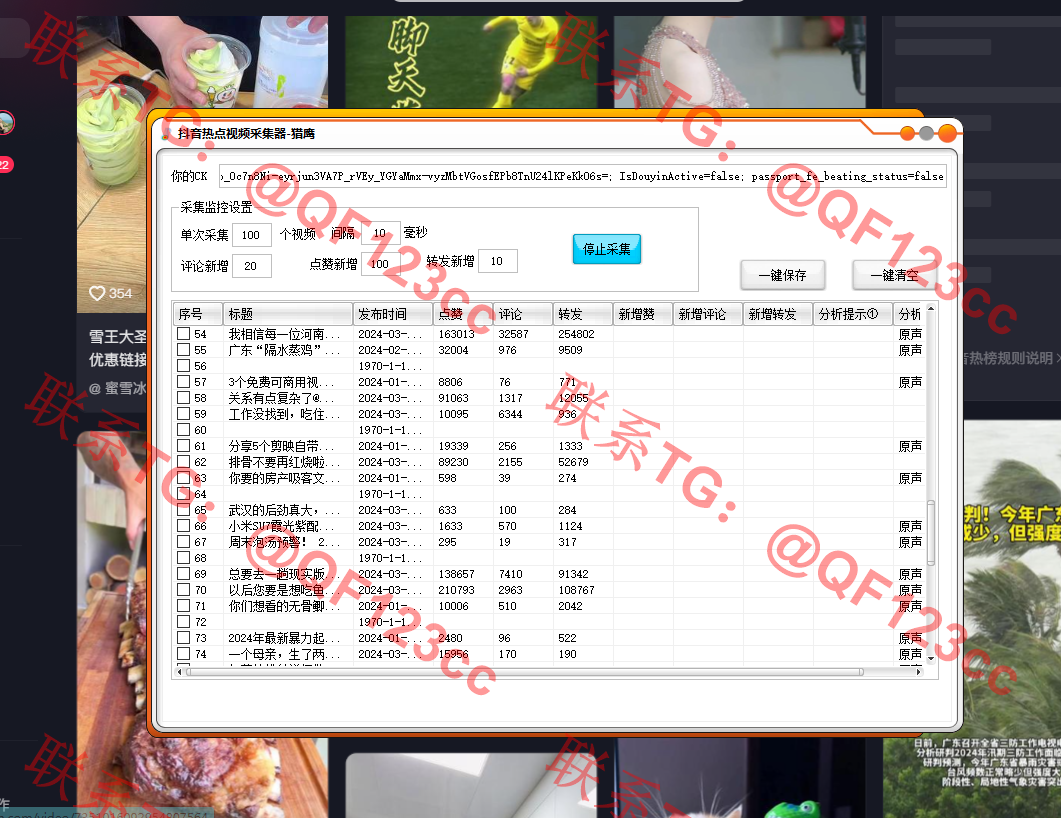Viewport: 1061px width, 818px height.
Task: Edit the 单次采集 count field
Action: tap(251, 235)
